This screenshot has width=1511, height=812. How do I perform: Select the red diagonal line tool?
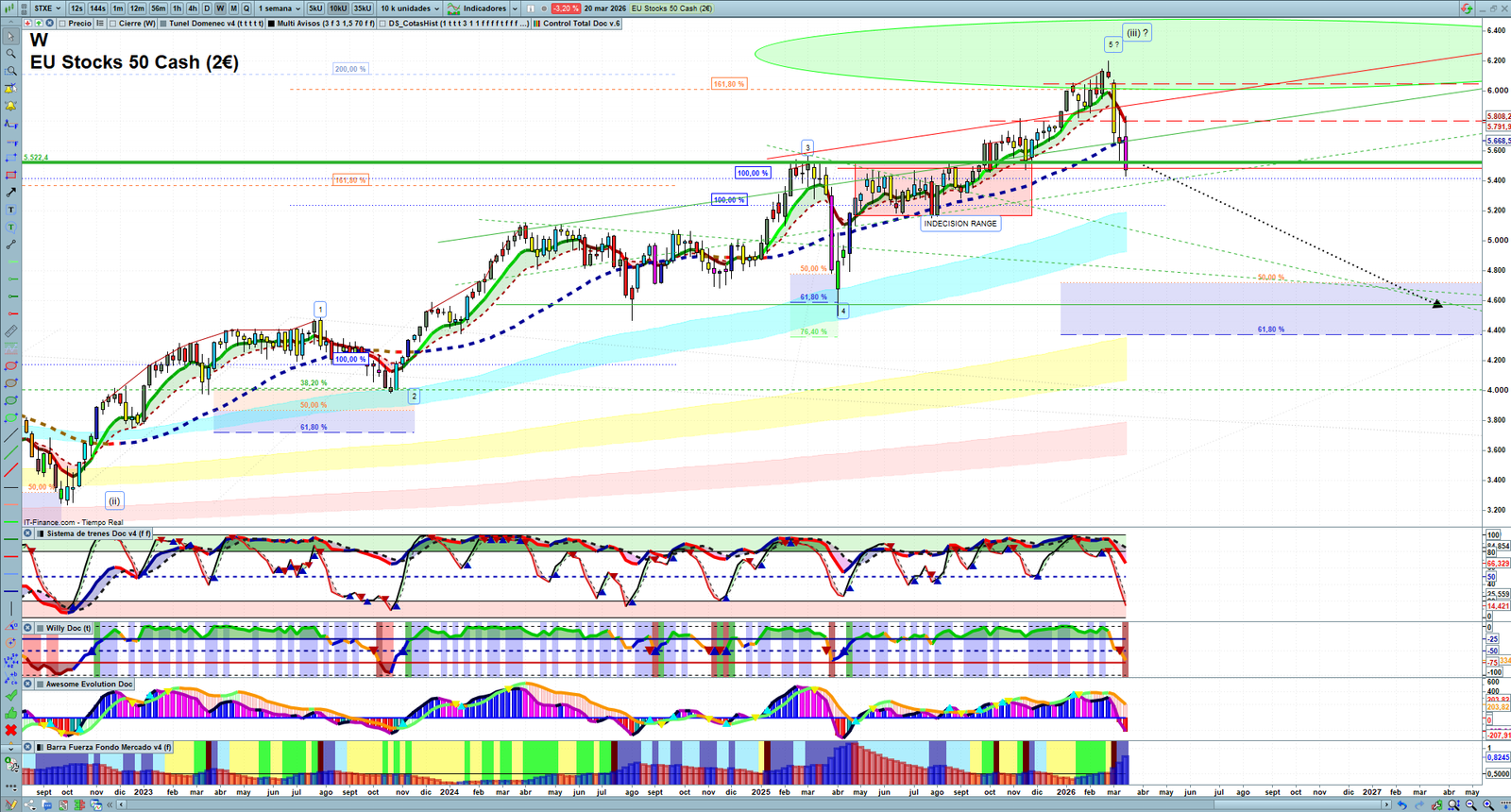(x=11, y=470)
